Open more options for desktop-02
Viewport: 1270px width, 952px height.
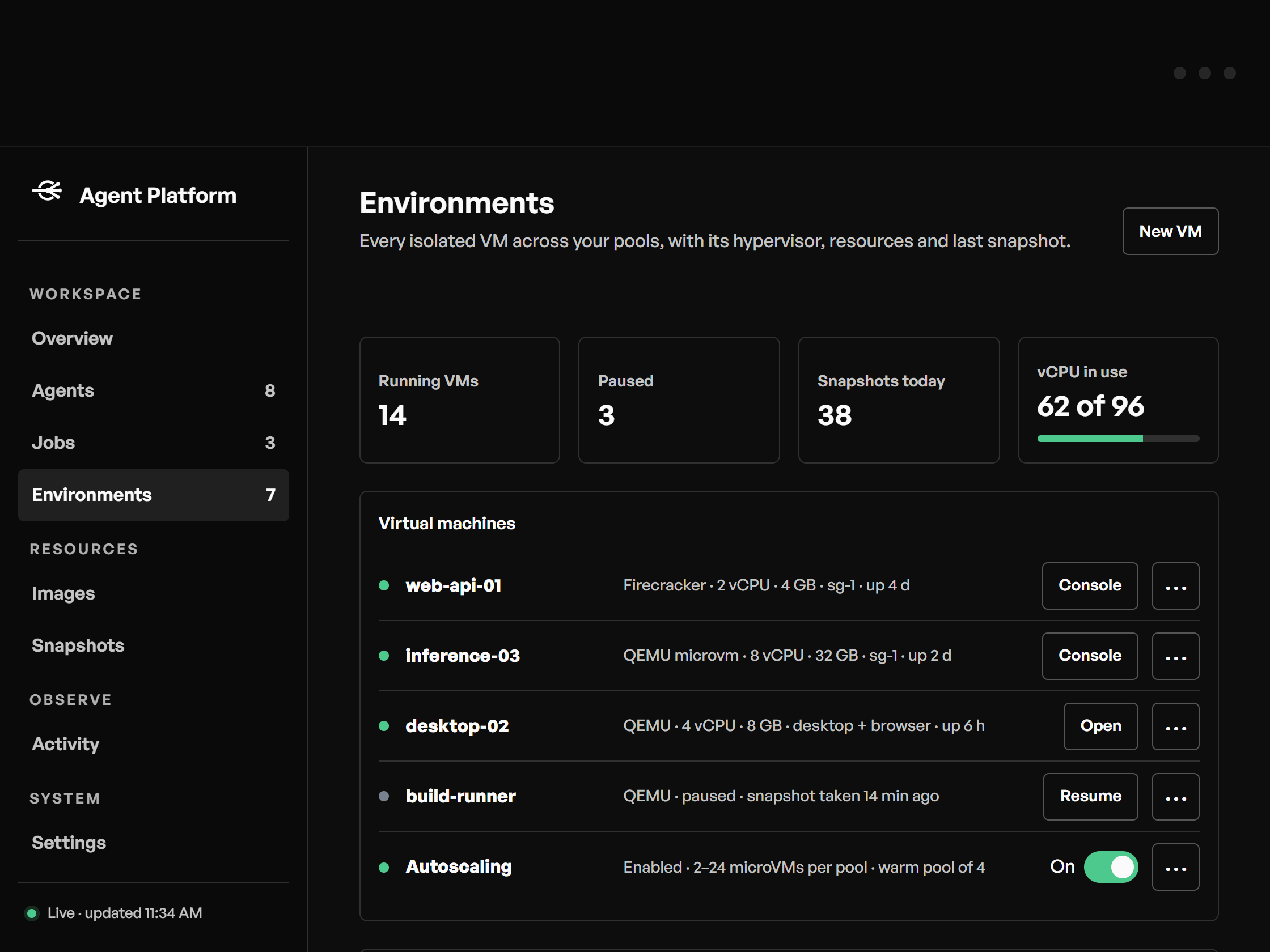coord(1175,726)
